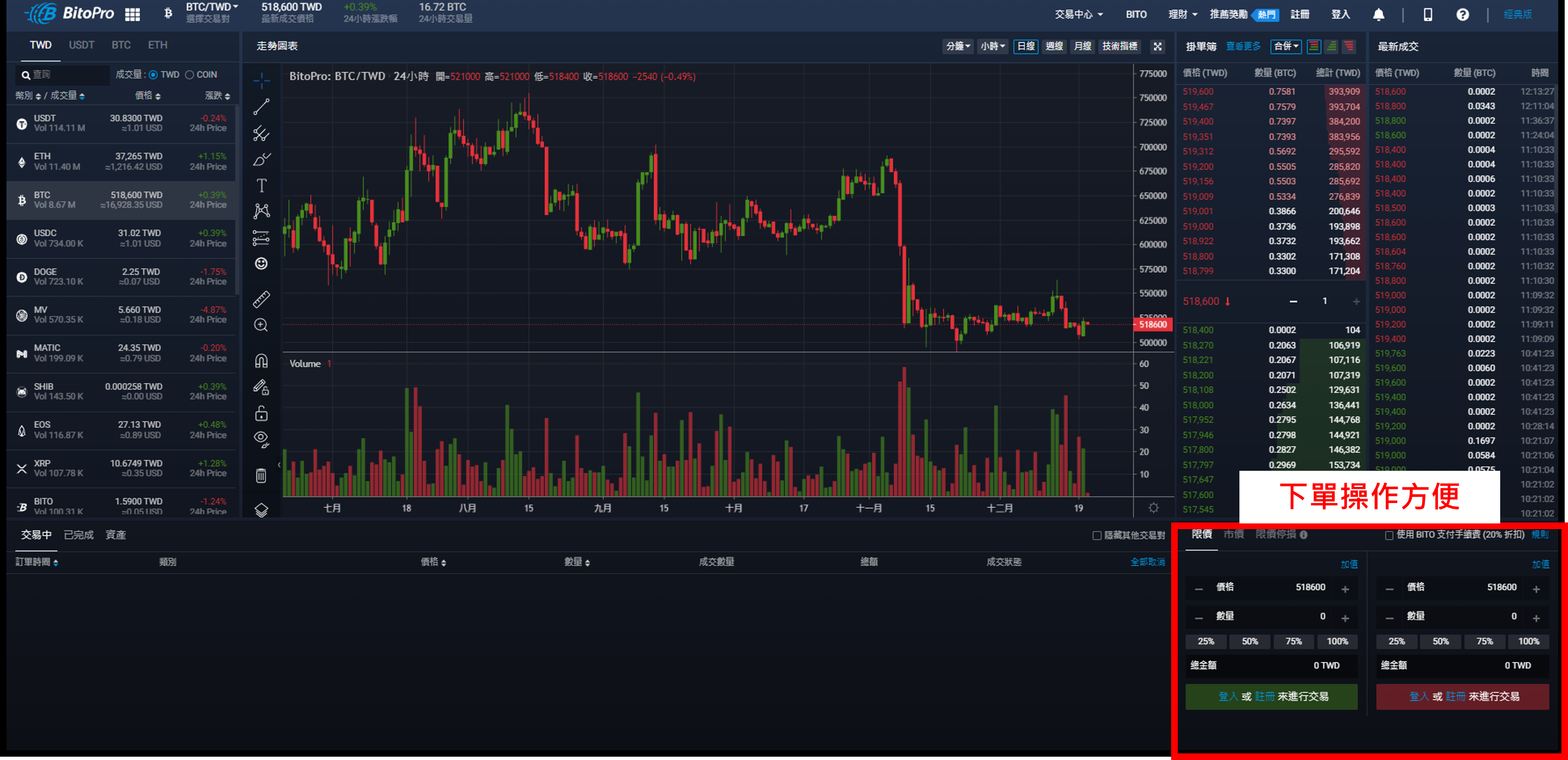This screenshot has height=760, width=1568.
Task: Select TWD volume radio button
Action: tap(154, 75)
